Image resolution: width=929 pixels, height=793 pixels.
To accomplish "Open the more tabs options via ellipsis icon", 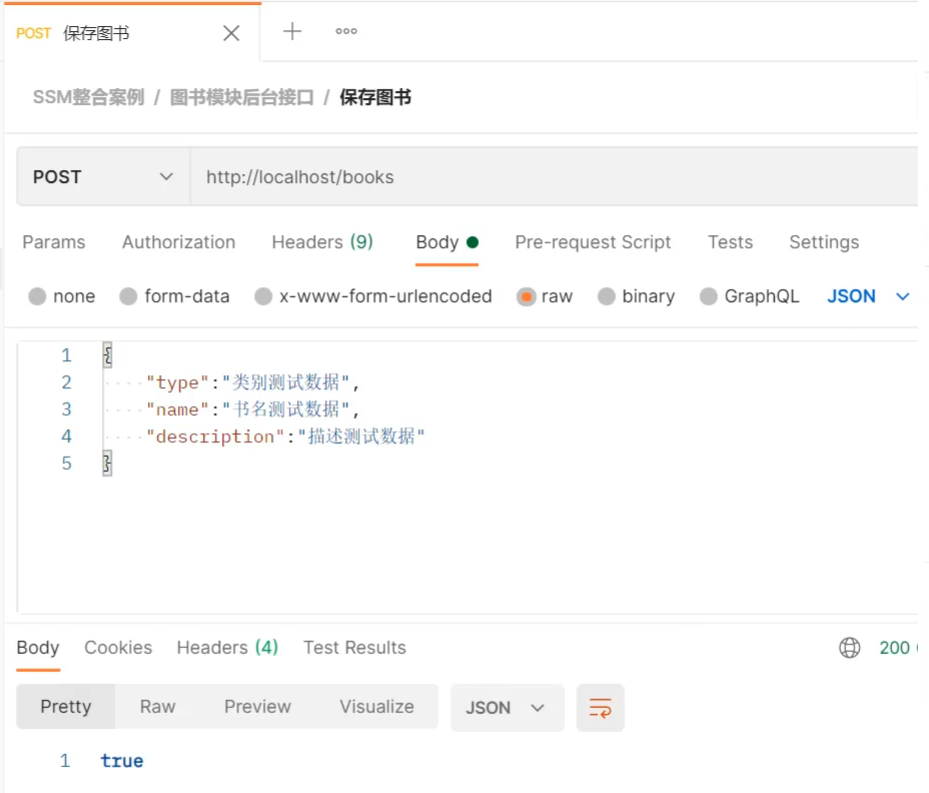I will (345, 32).
